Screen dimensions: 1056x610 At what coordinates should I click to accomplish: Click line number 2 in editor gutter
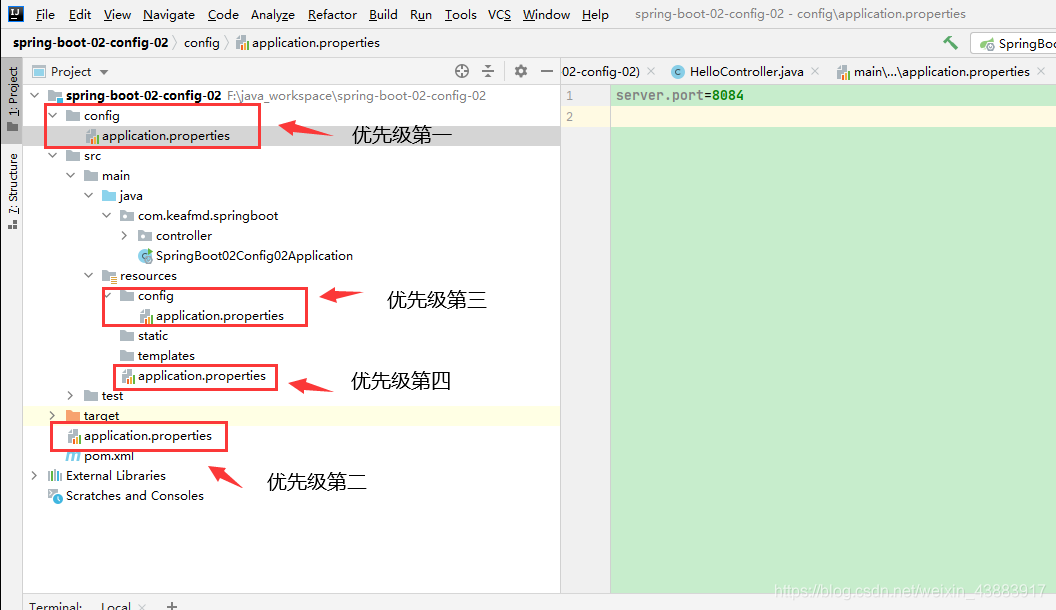(x=570, y=116)
